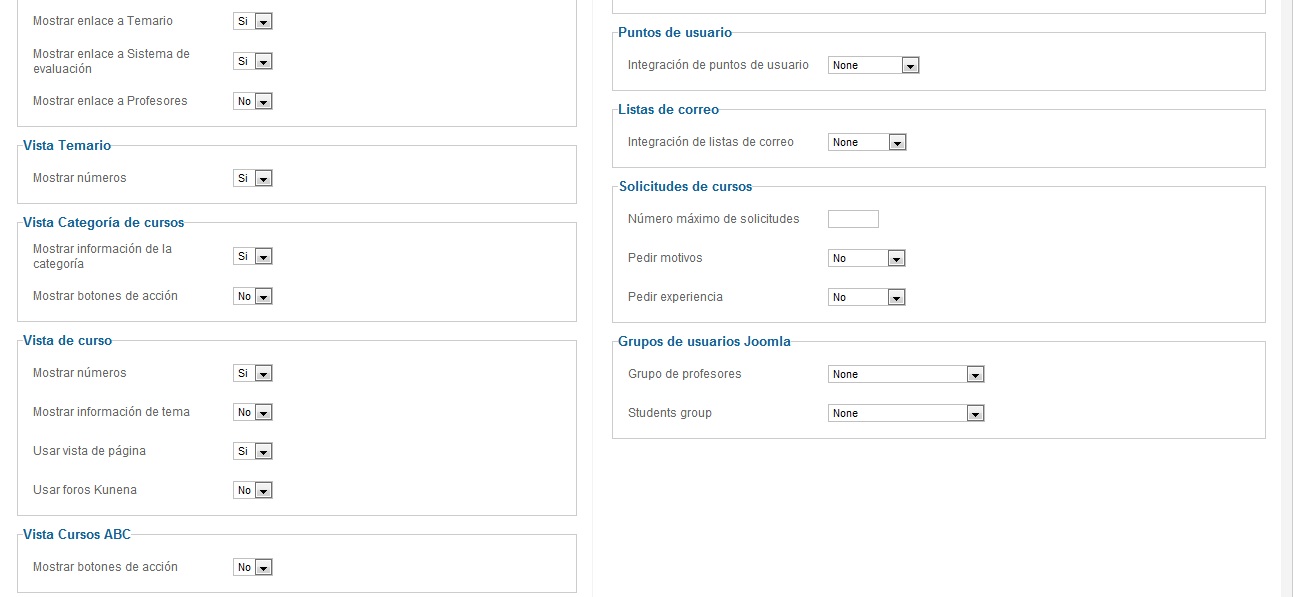Open the Mostrar enlace a Temario dropdown
Image resolution: width=1299 pixels, height=597 pixels.
[253, 21]
